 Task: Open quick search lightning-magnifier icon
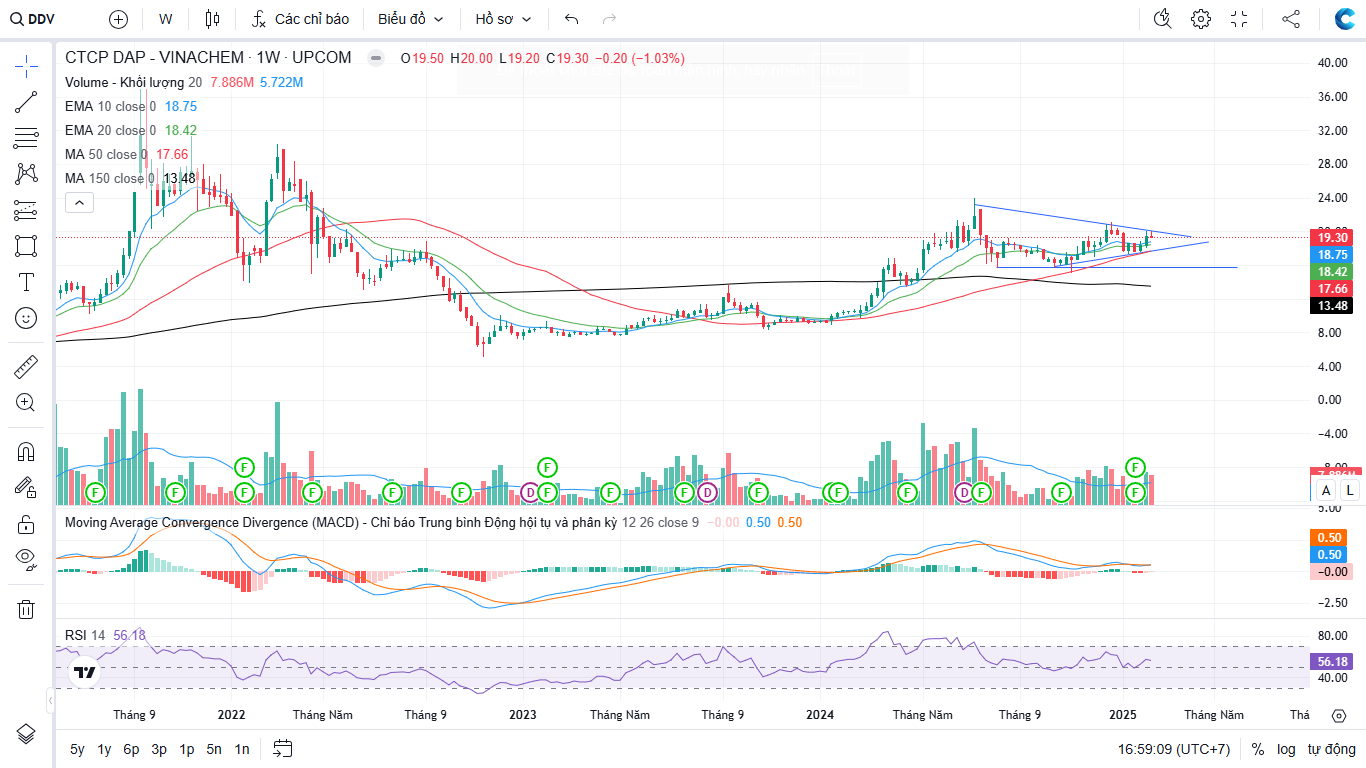1162,19
